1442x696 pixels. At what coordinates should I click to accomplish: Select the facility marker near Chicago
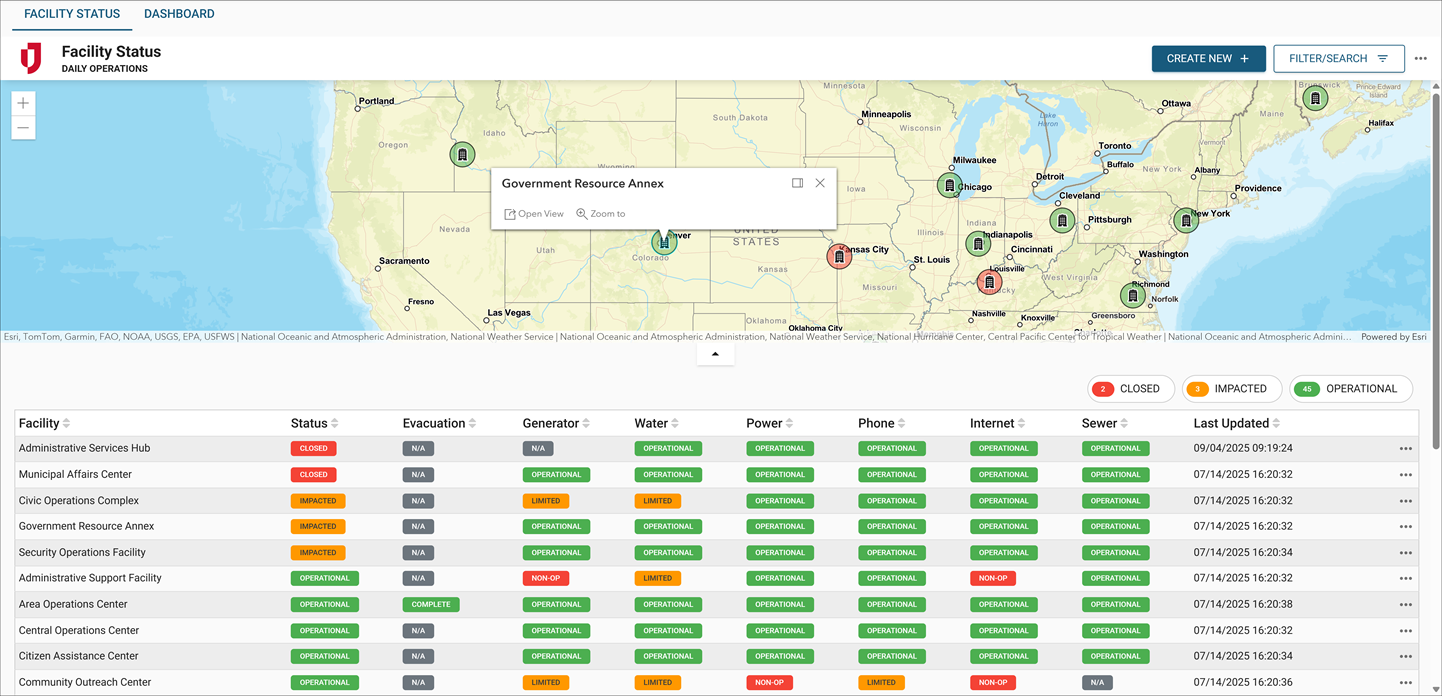[x=948, y=185]
